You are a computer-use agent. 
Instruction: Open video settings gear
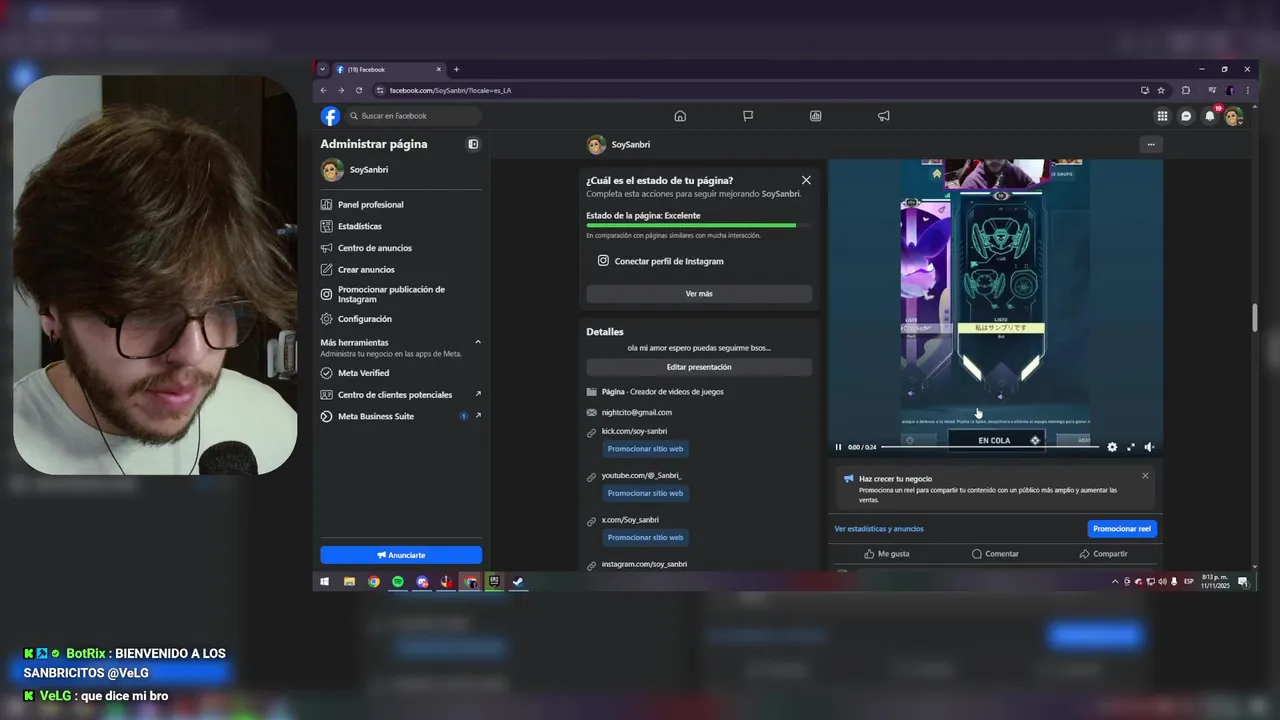[1112, 447]
